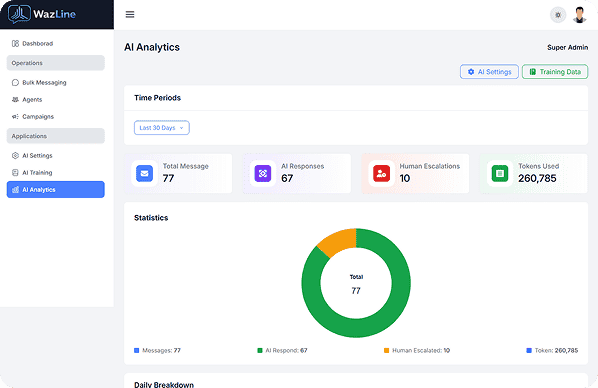Click the Statistics heading
Screen dimensions: 598x388
151,218
